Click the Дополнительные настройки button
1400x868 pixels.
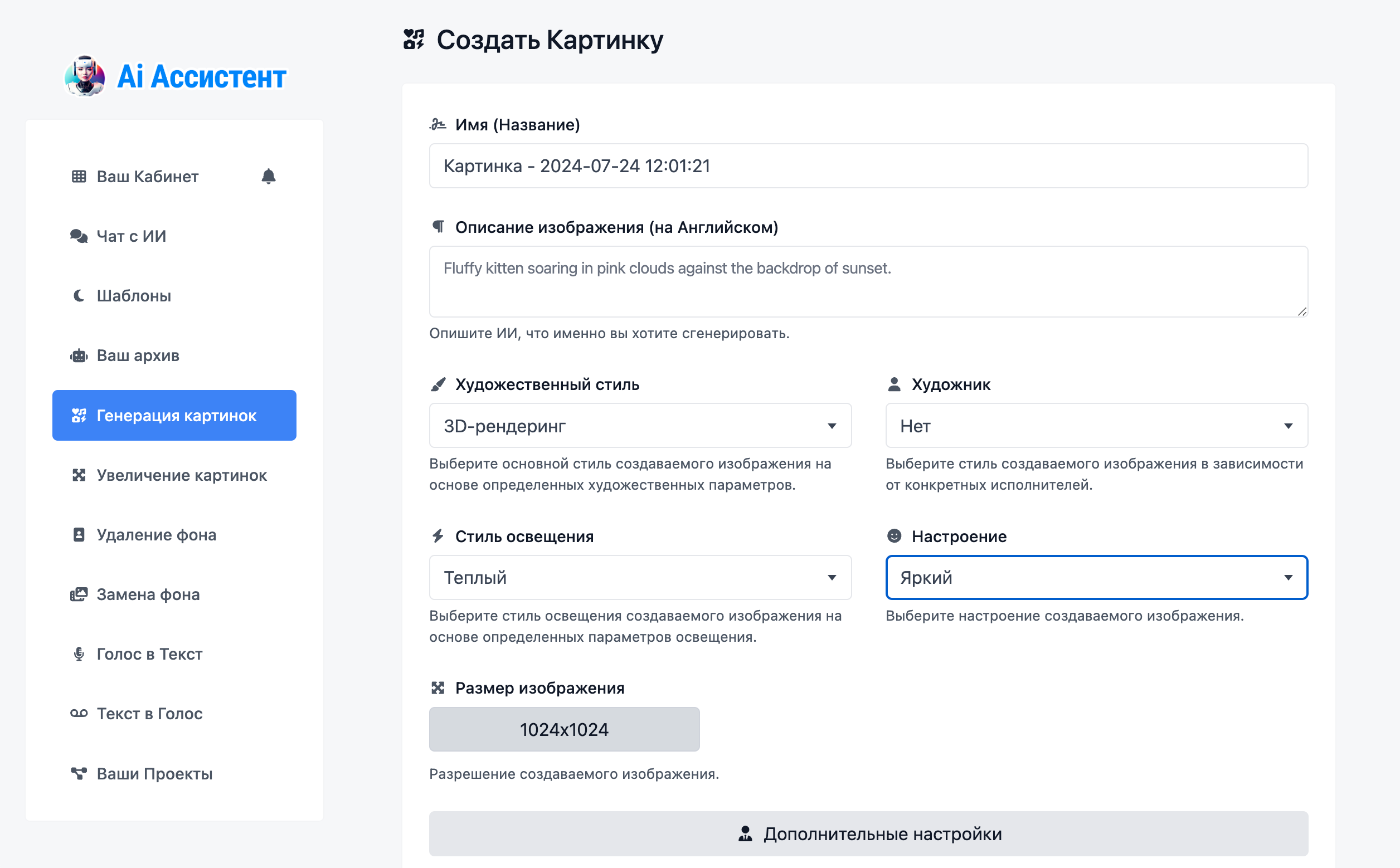868,833
